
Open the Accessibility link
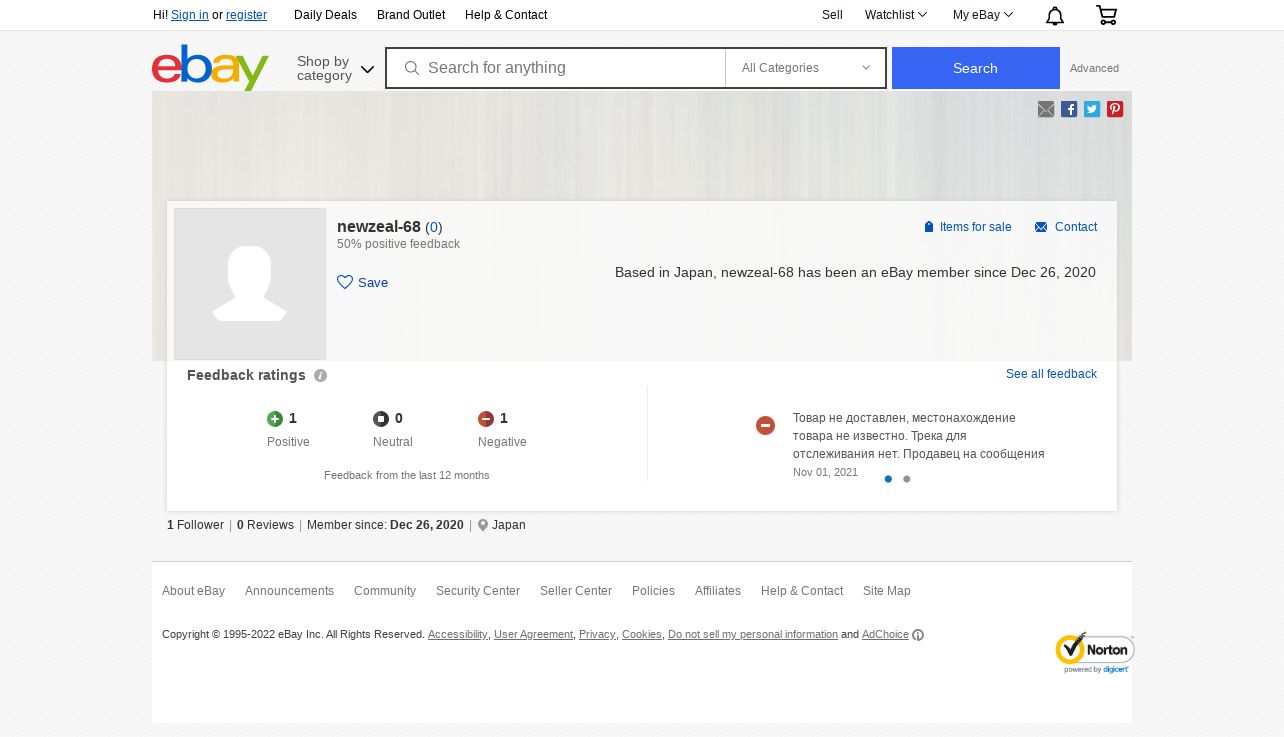pyautogui.click(x=458, y=635)
